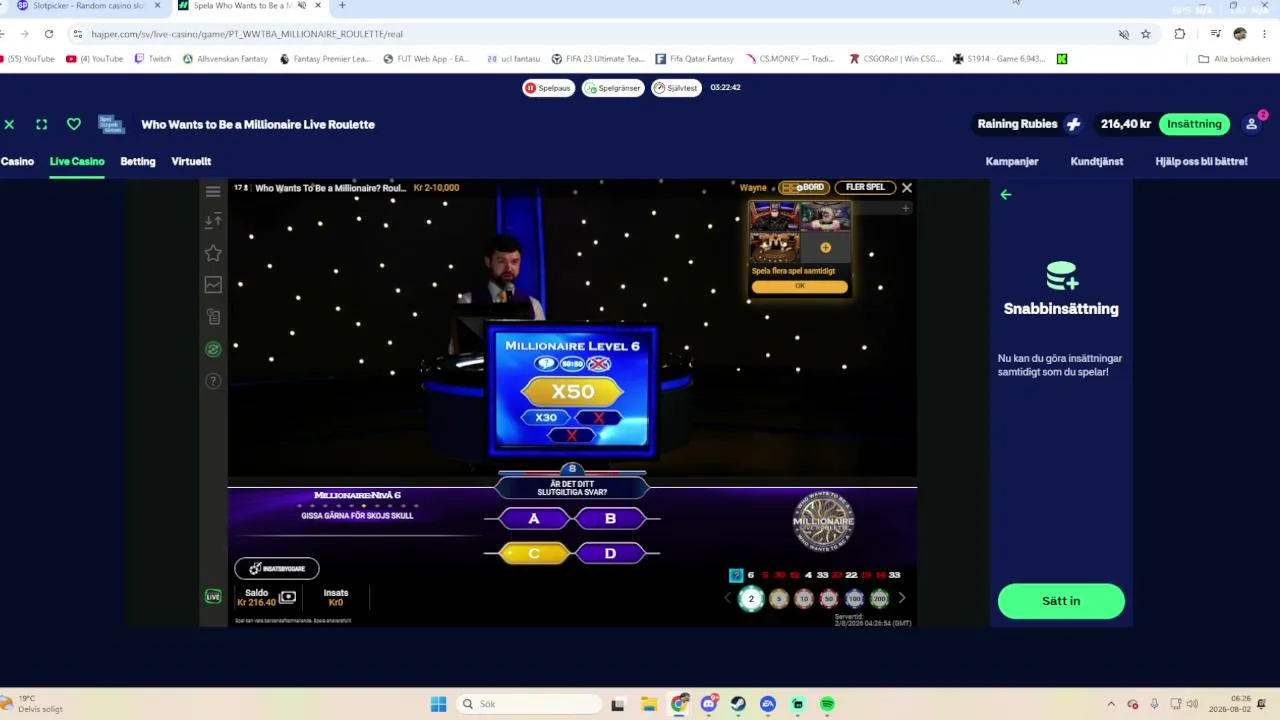The width and height of the screenshot is (1280, 720).
Task: Open Discord from the taskbar
Action: point(709,704)
